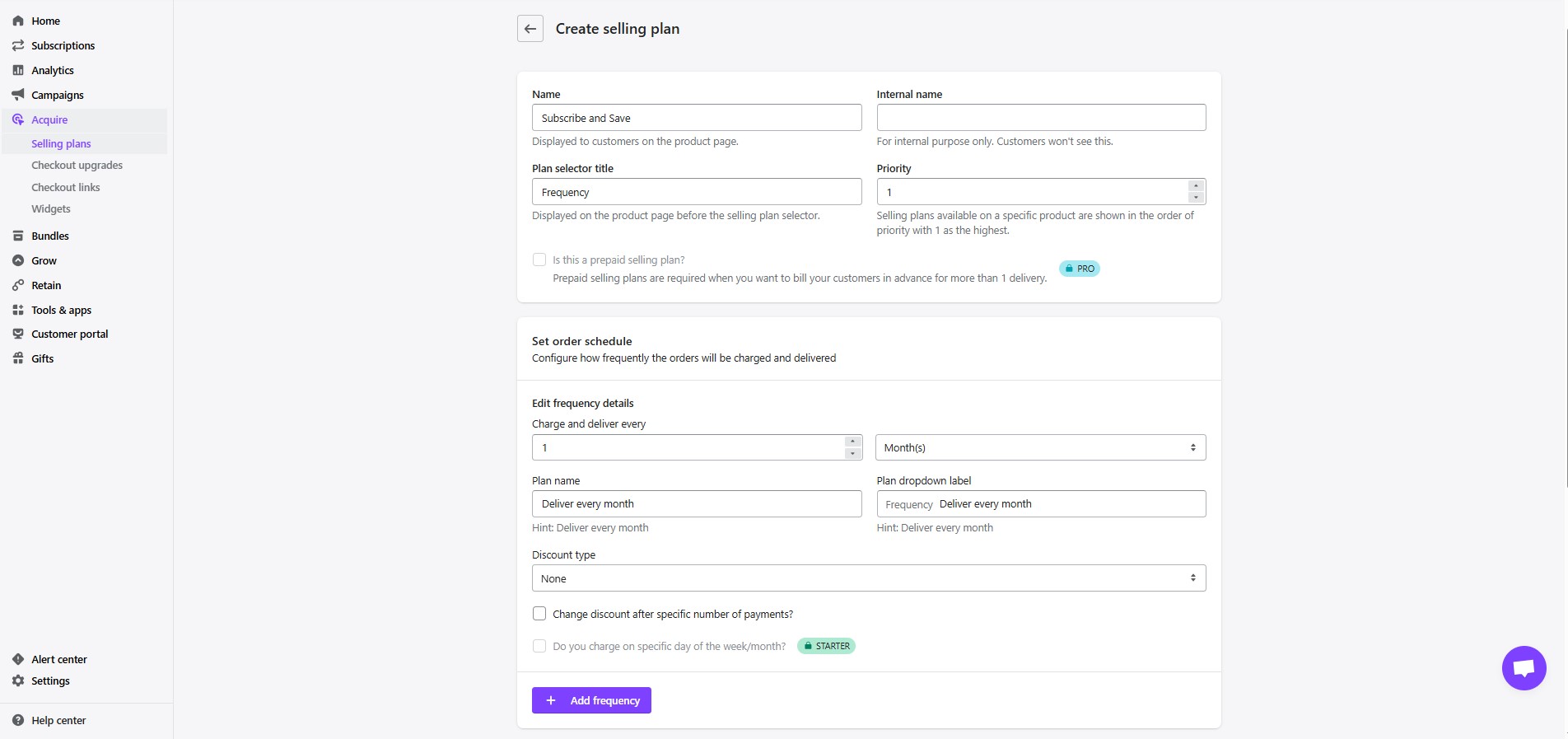The image size is (1568, 739).
Task: Click the Add frequency button
Action: pos(591,700)
